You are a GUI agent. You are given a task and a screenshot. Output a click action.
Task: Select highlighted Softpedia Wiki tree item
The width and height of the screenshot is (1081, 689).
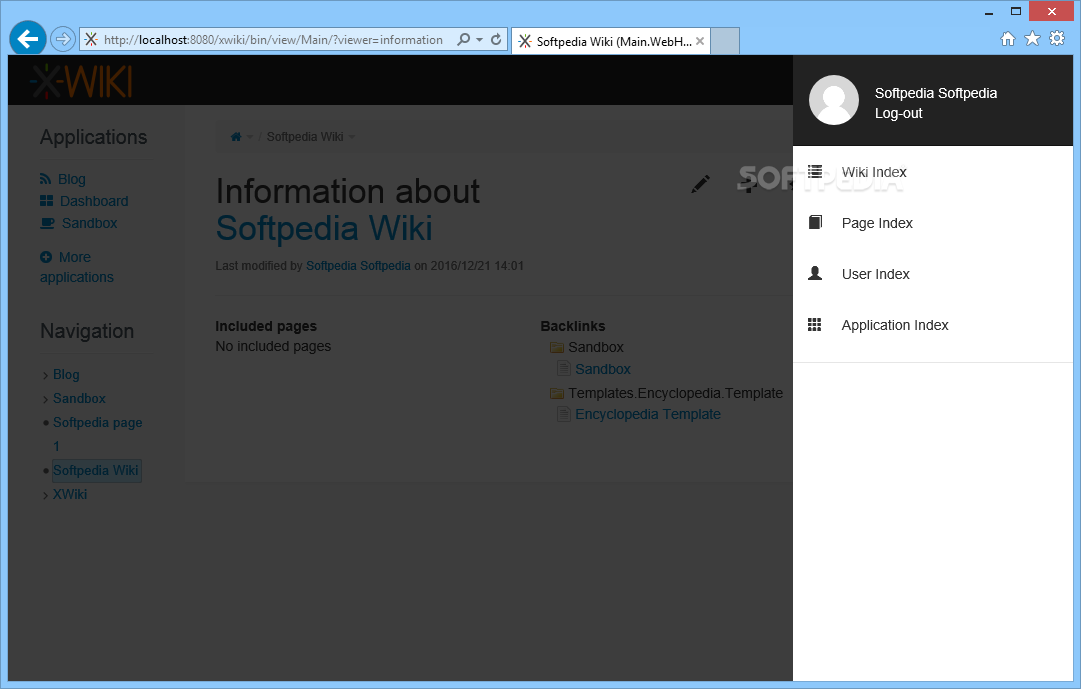click(97, 470)
